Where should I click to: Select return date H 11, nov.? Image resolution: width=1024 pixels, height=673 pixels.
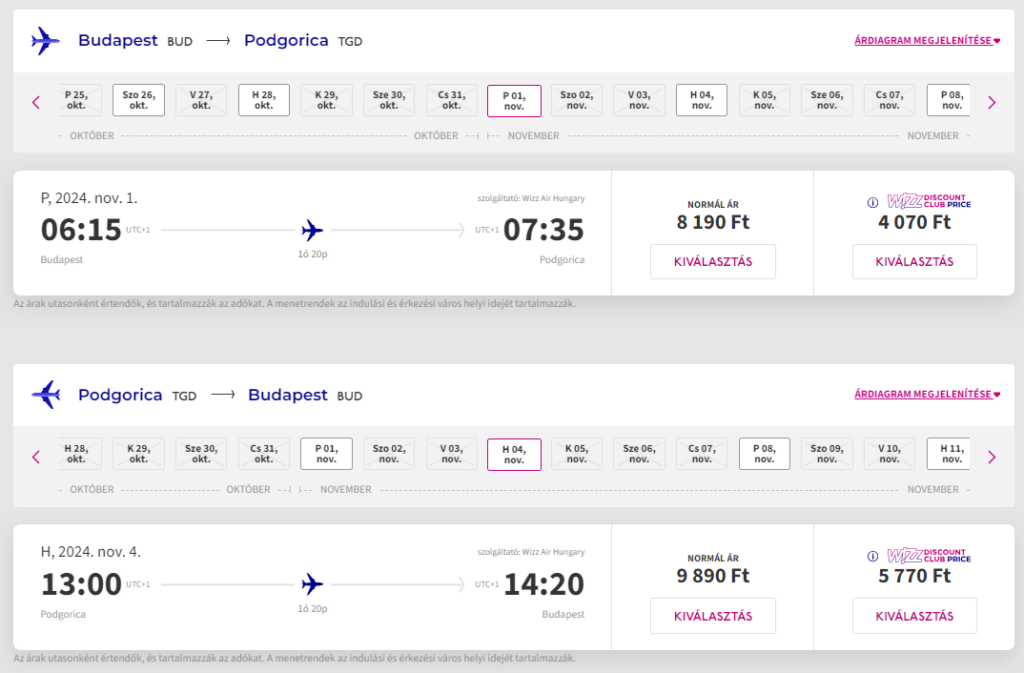click(x=948, y=454)
